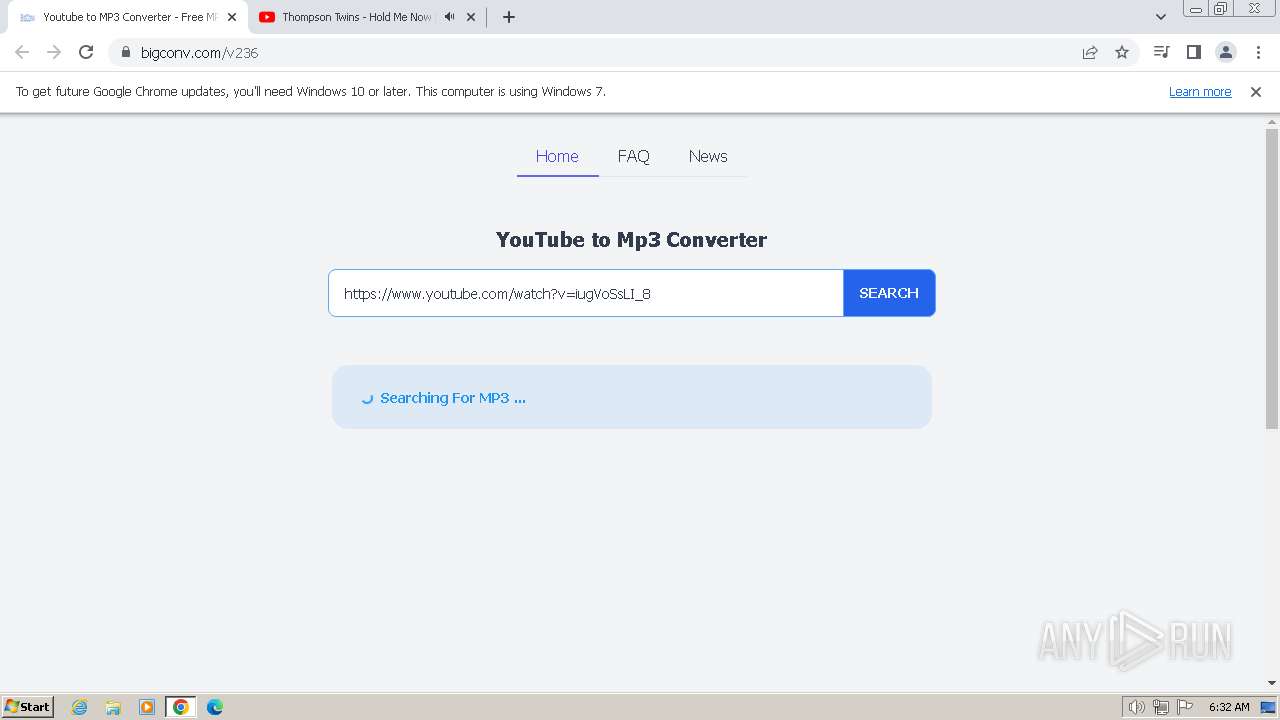Focus the YouTube URL input field
The height and width of the screenshot is (720, 1280).
(x=586, y=293)
